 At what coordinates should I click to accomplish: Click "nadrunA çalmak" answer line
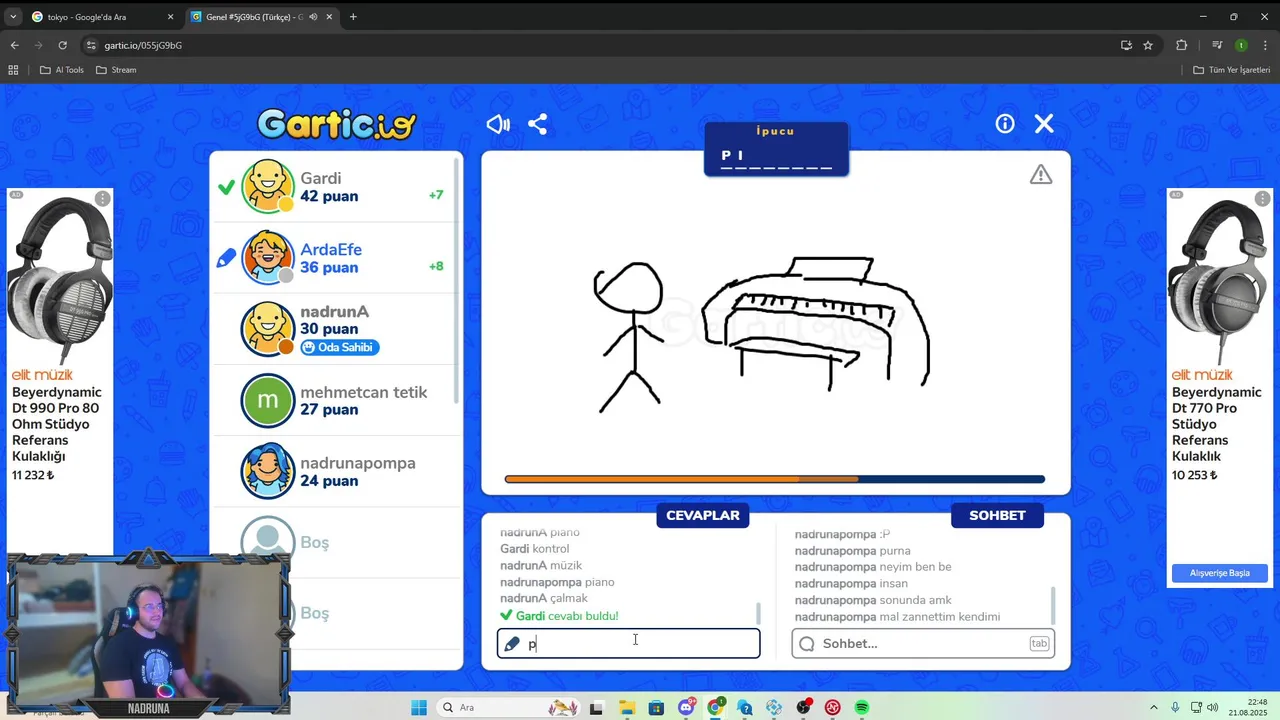click(x=544, y=598)
